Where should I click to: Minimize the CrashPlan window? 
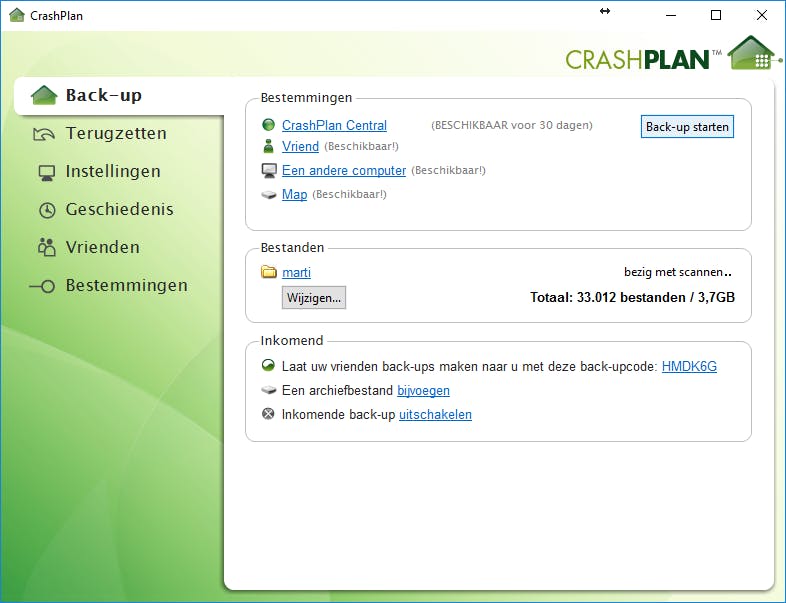(671, 15)
